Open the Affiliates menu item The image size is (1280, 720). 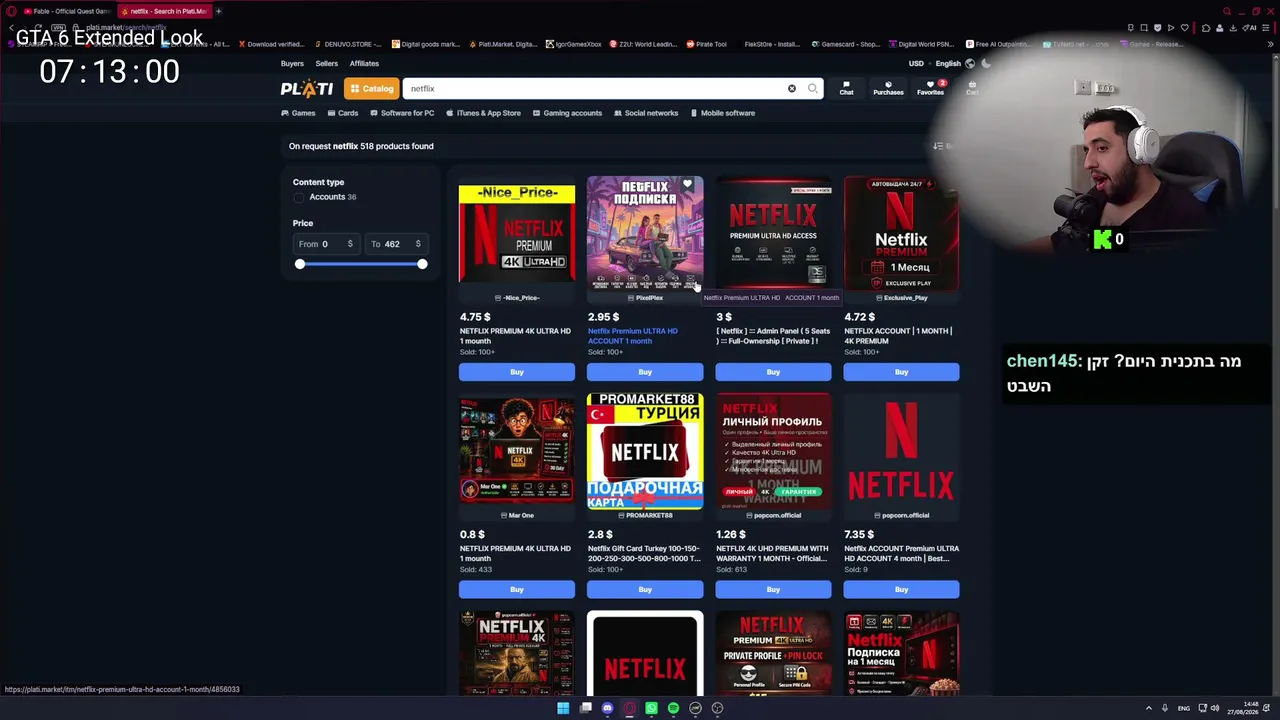coord(364,64)
